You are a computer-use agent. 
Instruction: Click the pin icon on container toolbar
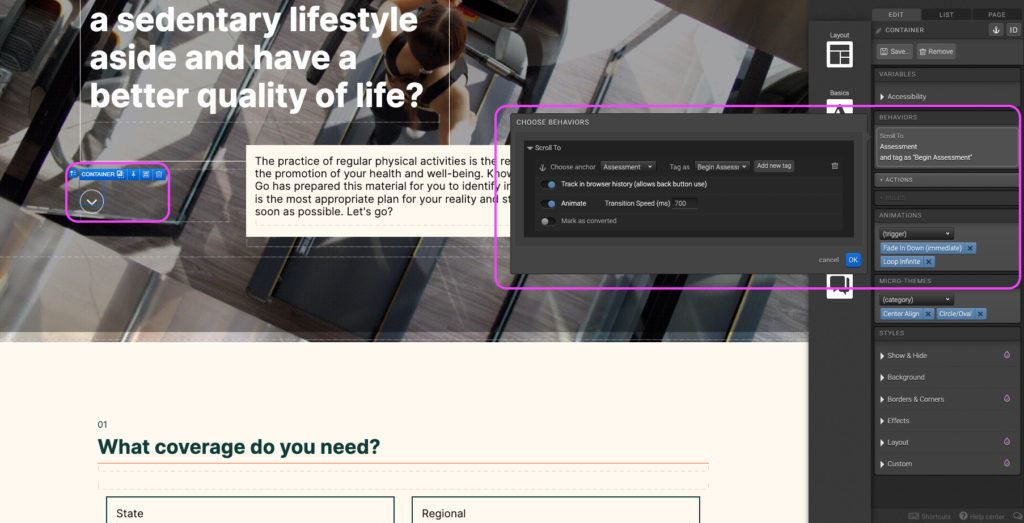[x=133, y=174]
